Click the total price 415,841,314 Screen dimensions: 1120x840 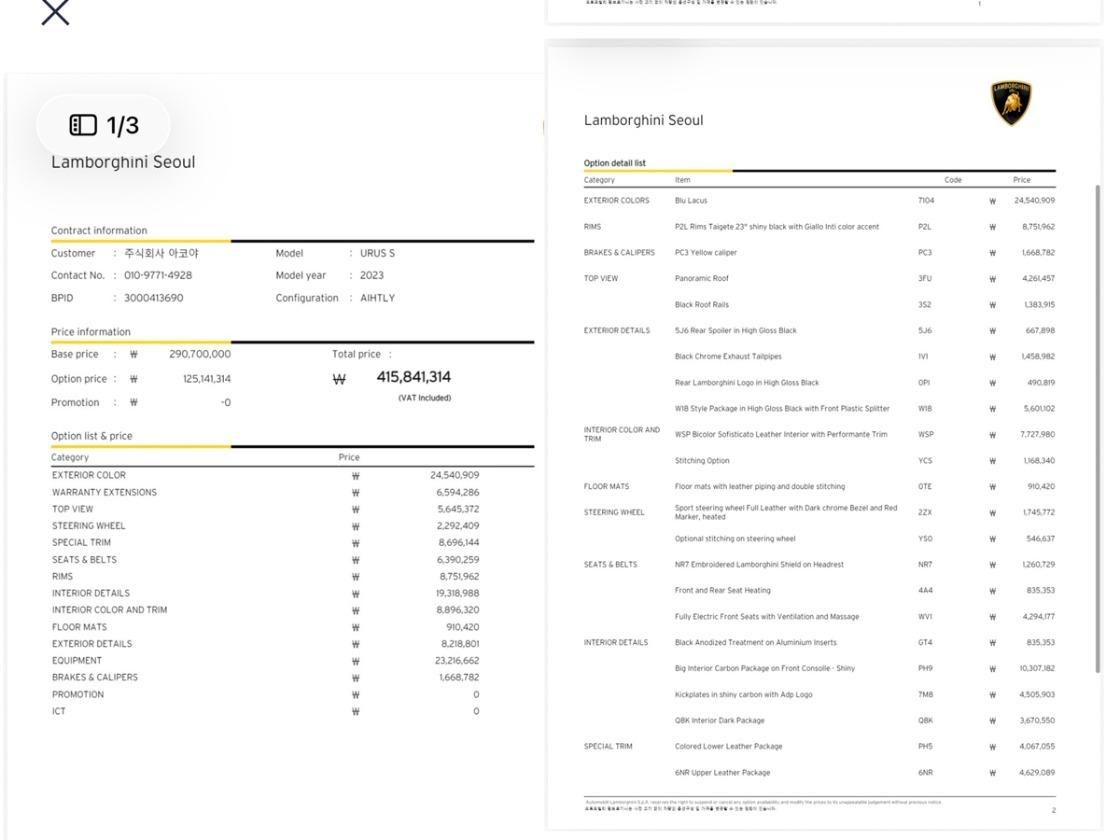(414, 377)
